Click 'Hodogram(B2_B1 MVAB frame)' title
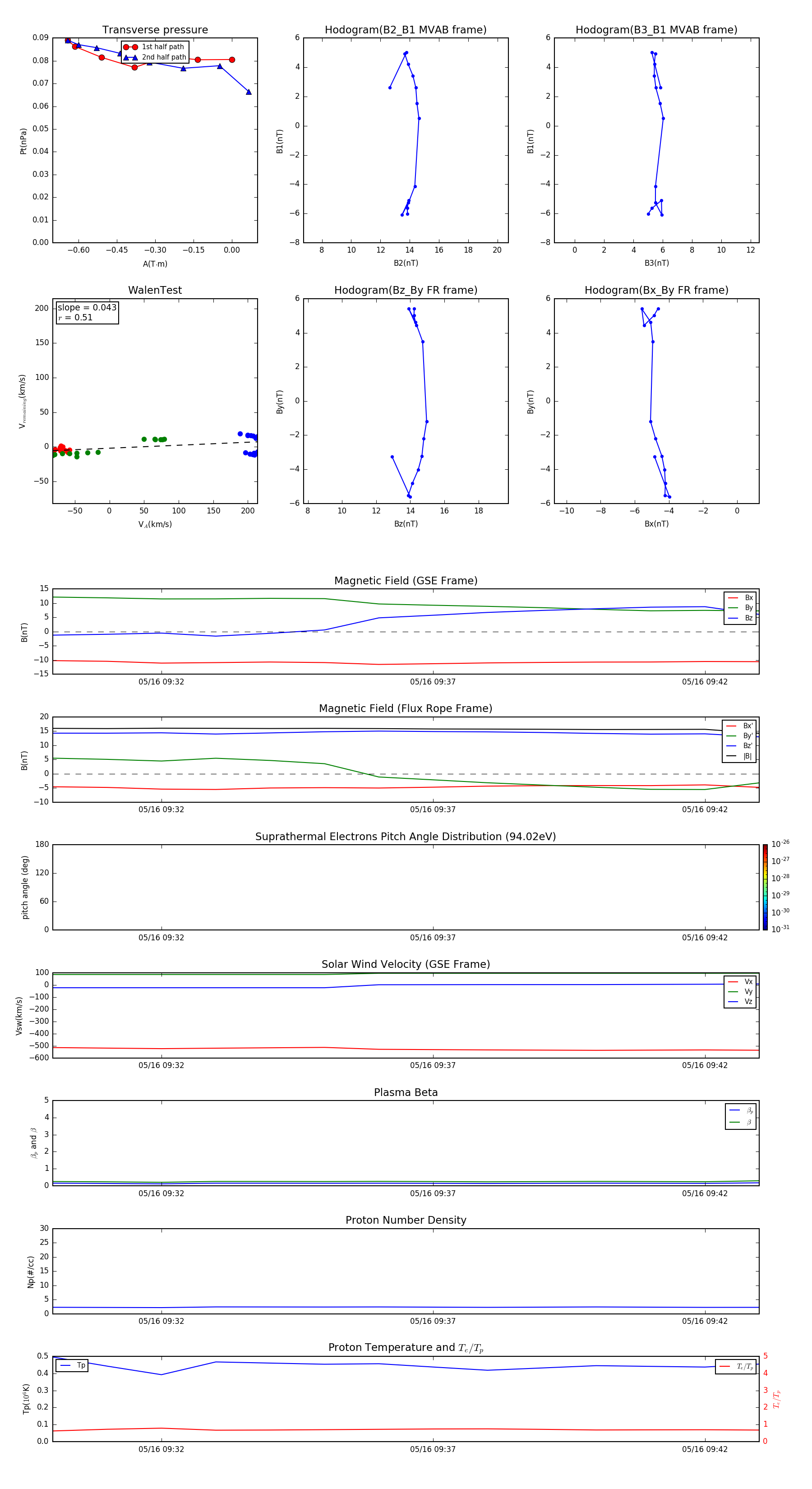 pyautogui.click(x=406, y=30)
